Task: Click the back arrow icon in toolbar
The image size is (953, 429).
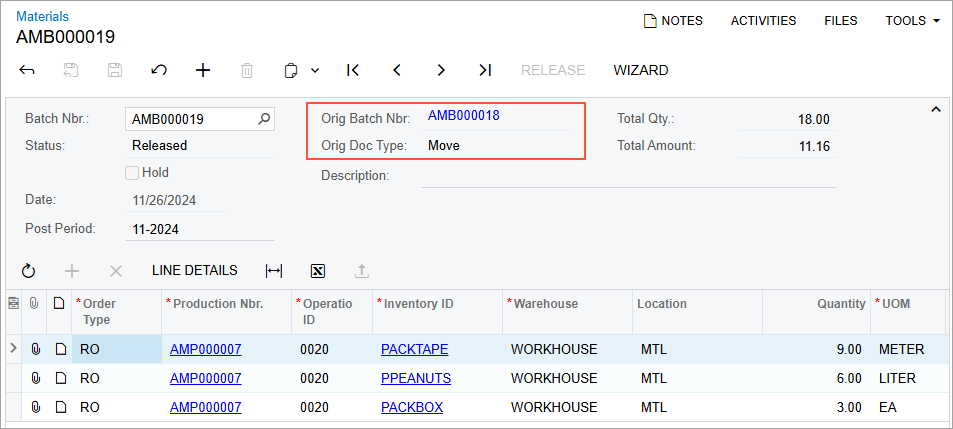Action: (x=27, y=70)
